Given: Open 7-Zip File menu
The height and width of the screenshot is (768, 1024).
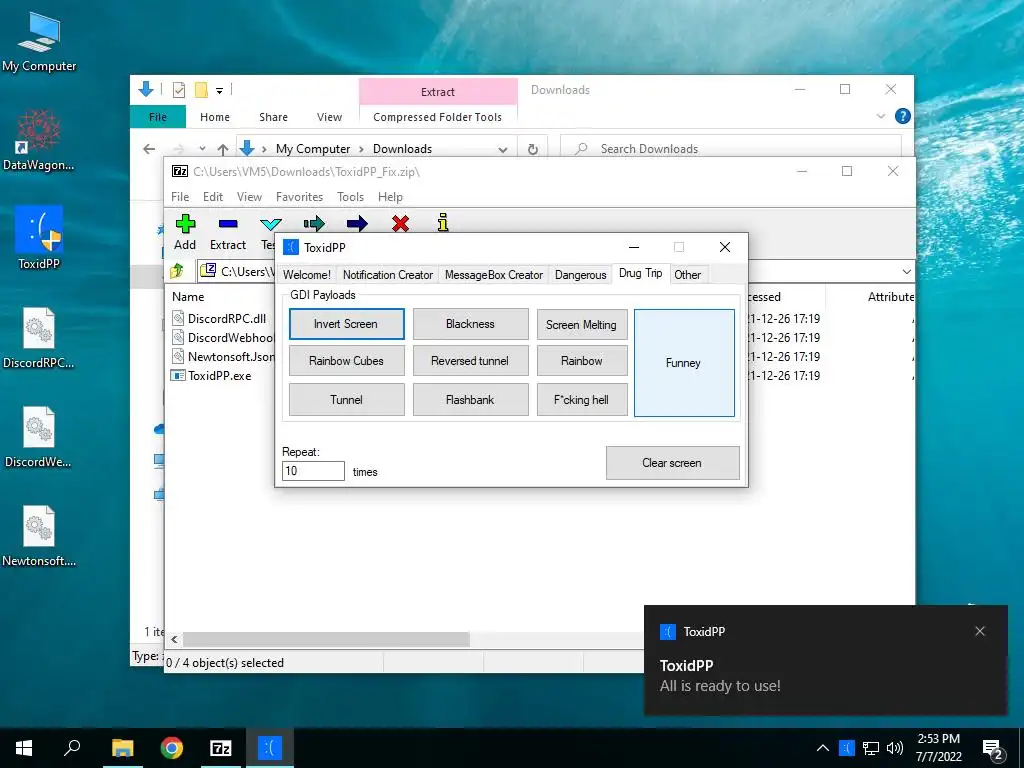Looking at the screenshot, I should point(180,197).
